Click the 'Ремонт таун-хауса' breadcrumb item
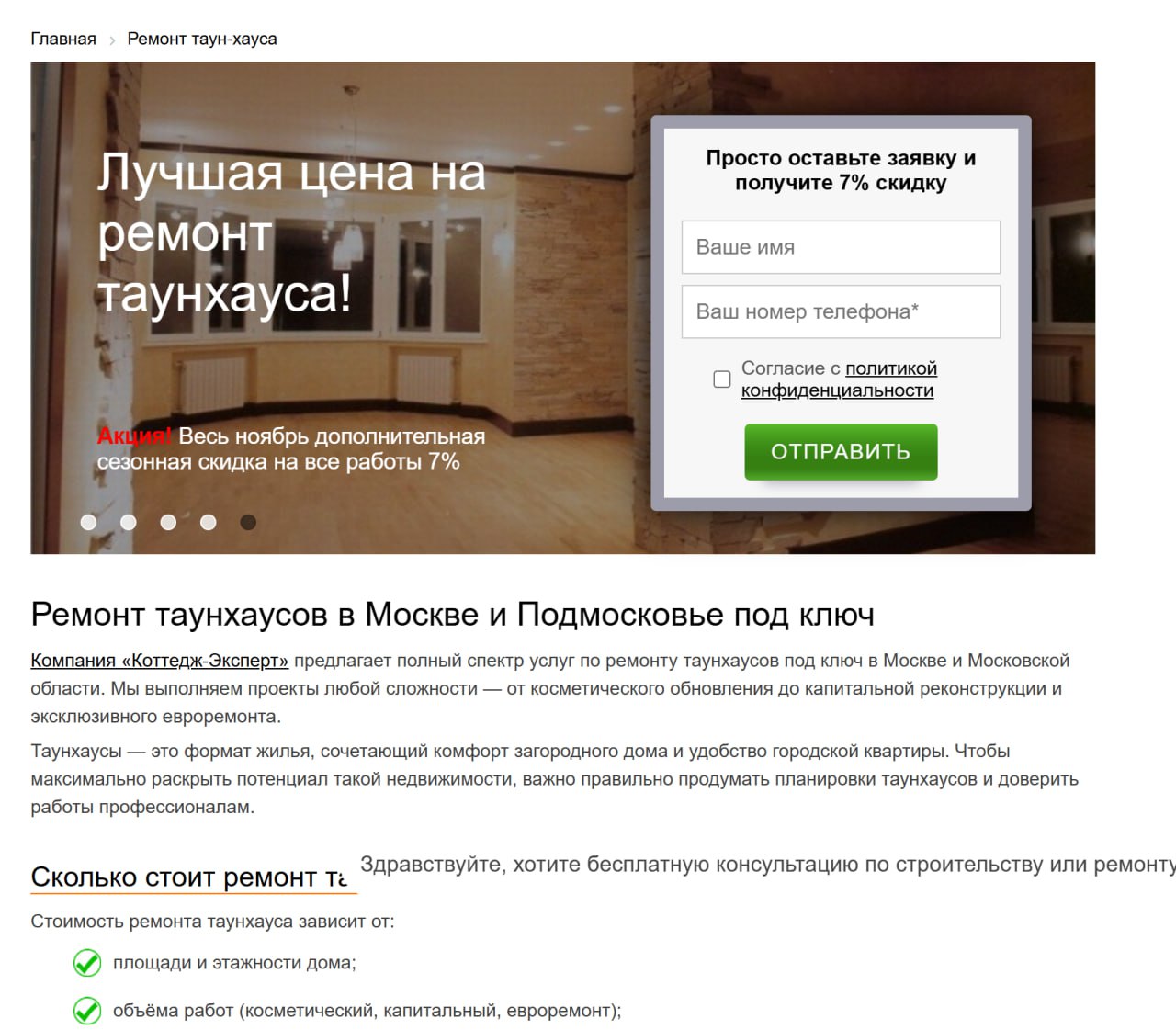1176x1030 pixels. click(x=202, y=39)
